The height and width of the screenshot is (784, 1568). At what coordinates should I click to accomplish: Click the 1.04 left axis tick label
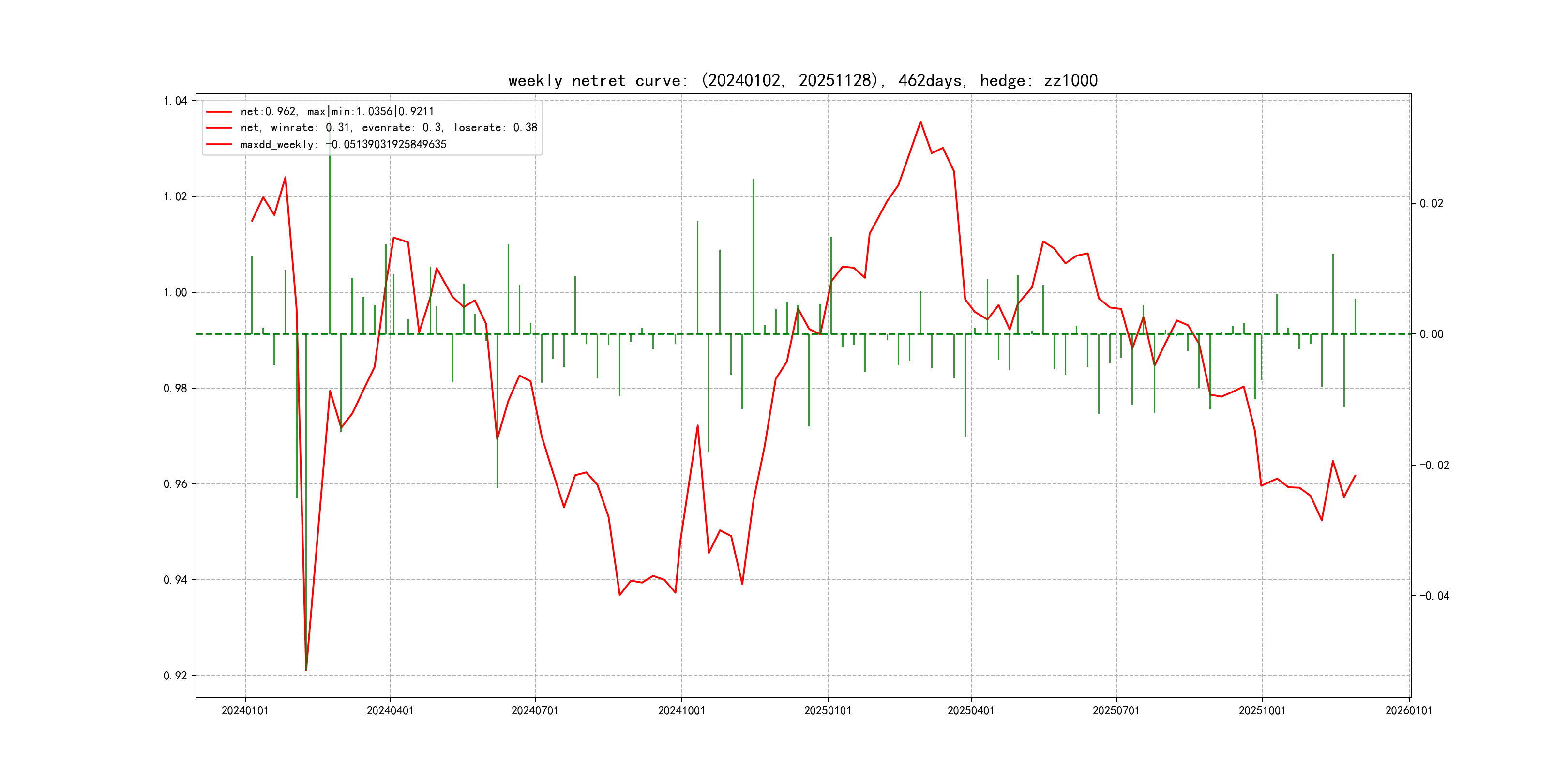click(175, 101)
